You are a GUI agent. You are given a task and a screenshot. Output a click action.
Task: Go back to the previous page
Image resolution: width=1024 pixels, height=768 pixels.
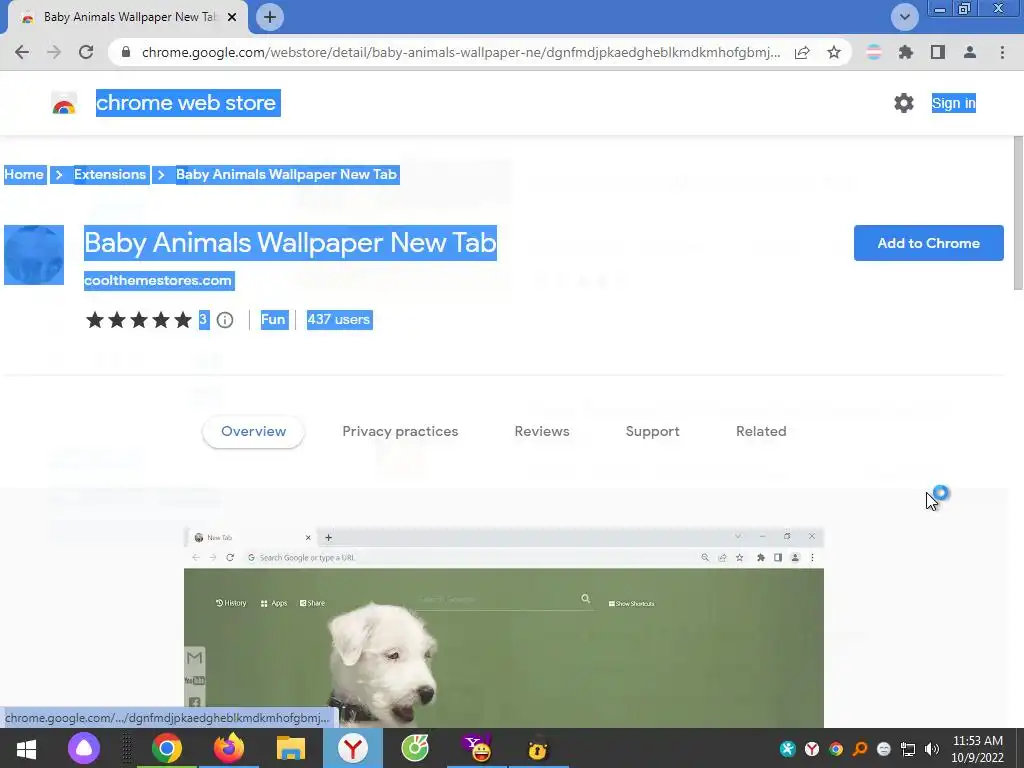click(22, 52)
